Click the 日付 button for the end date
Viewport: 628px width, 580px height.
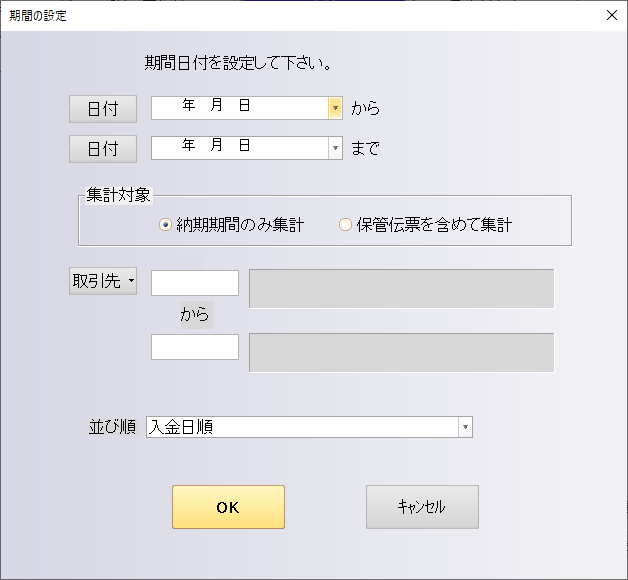103,149
